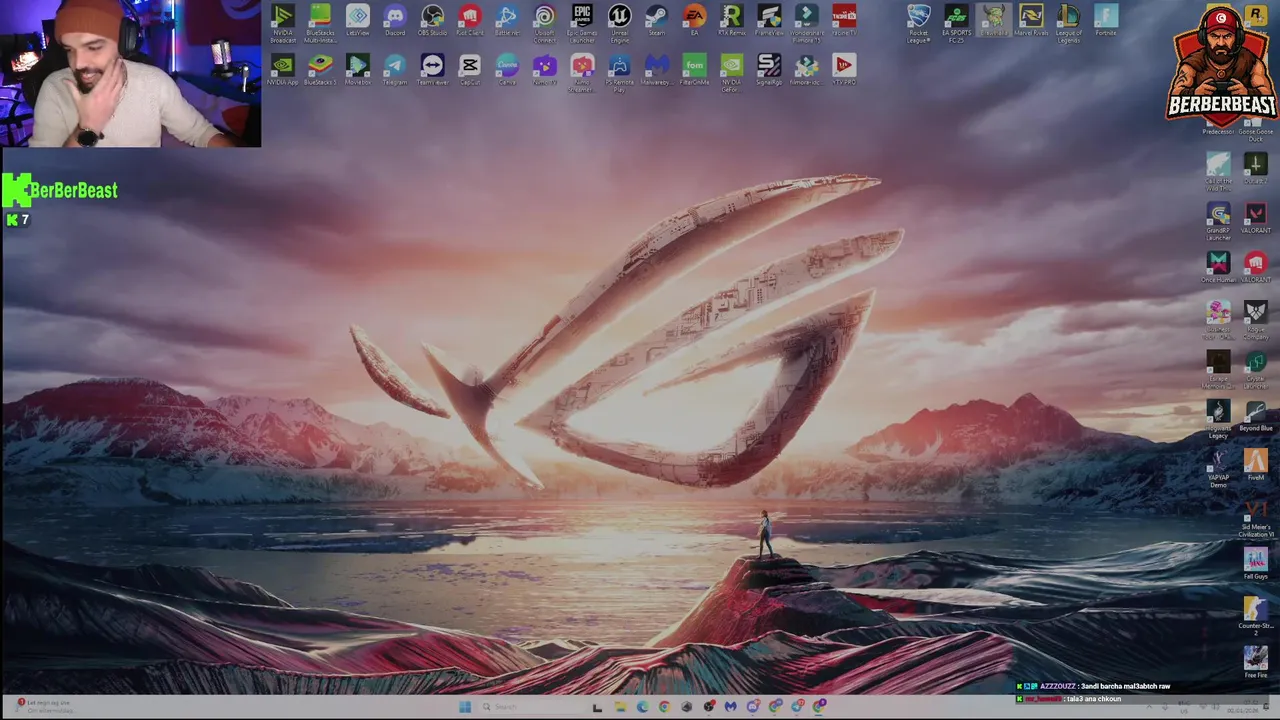Launch FilterOnMe (fom) icon
The image size is (1280, 720).
[x=694, y=69]
